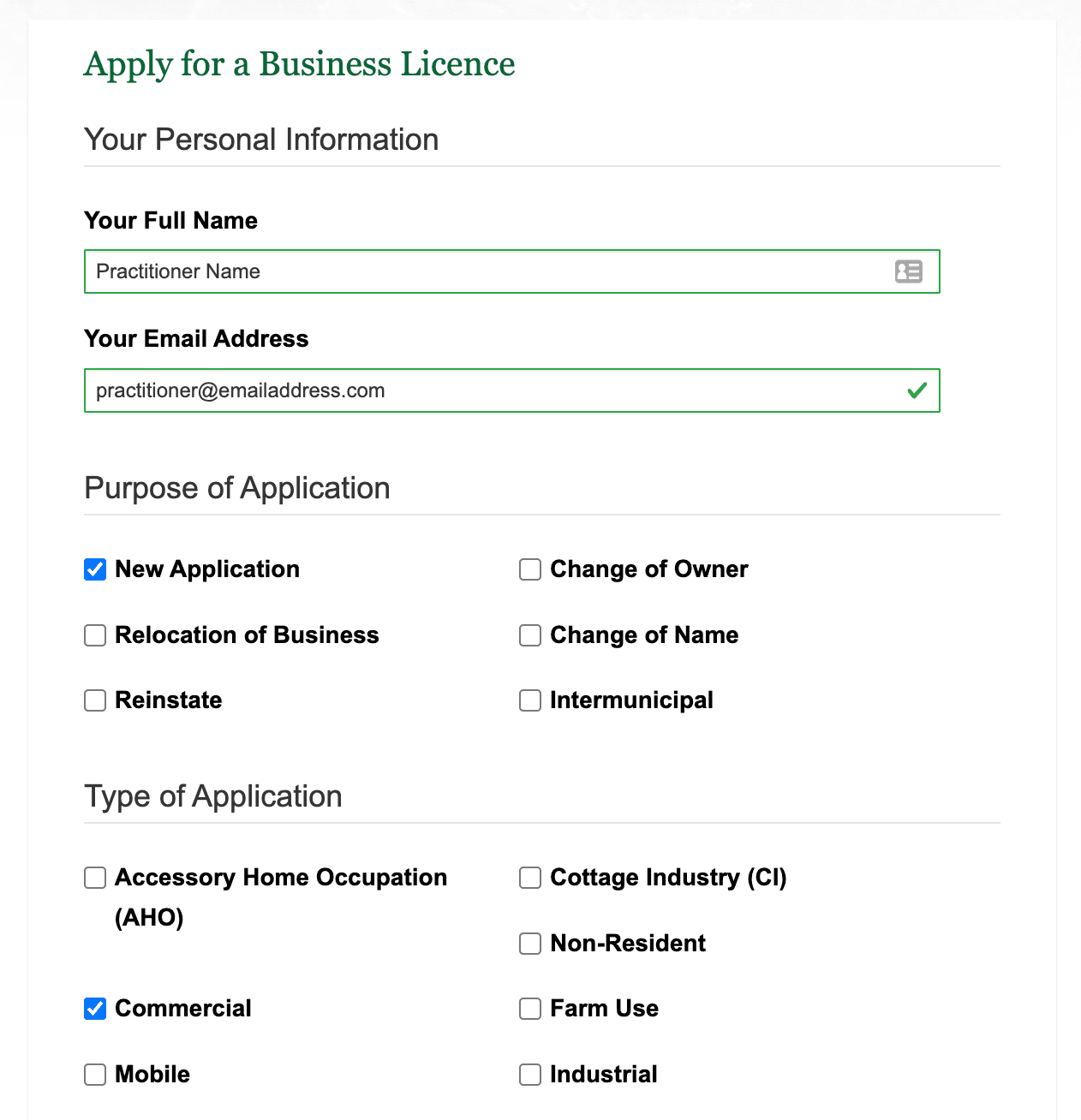The width and height of the screenshot is (1081, 1120).
Task: Enable the Farm Use checkbox
Action: pos(530,1009)
